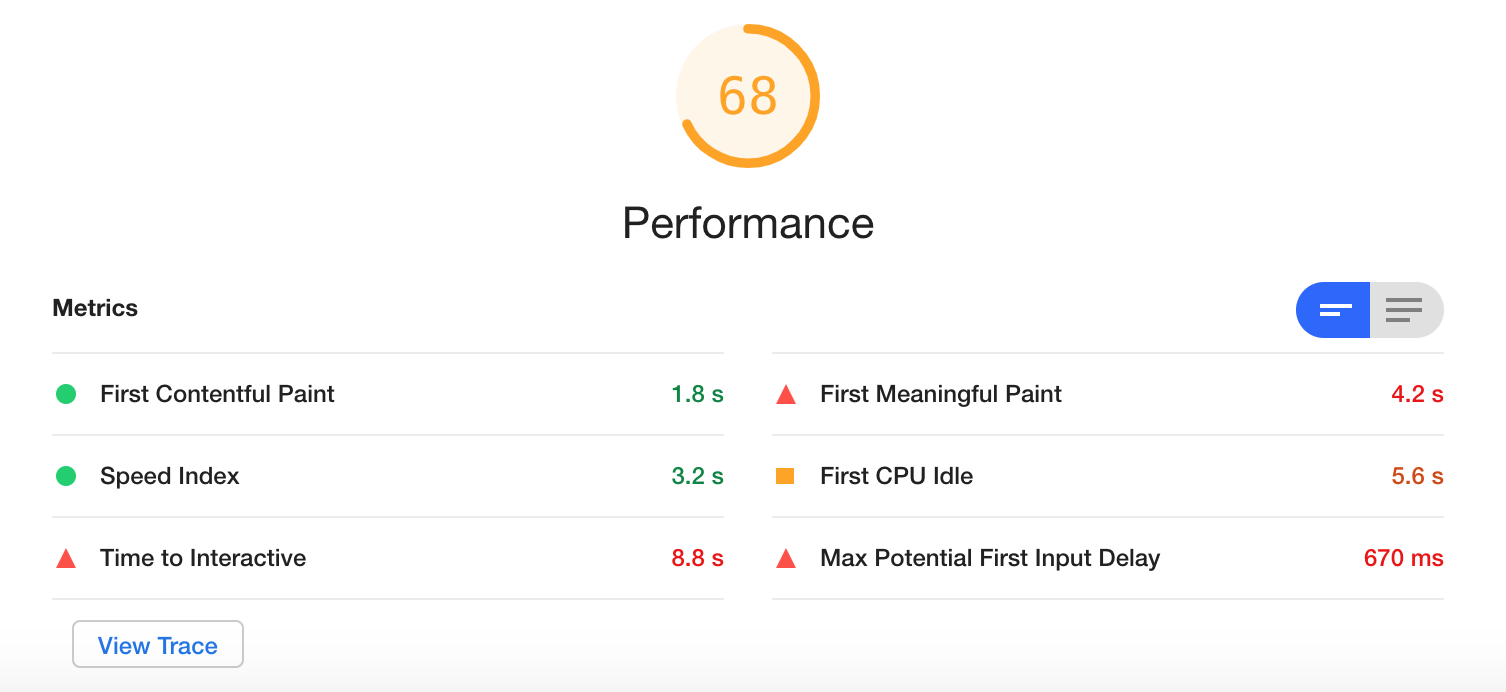
Task: Click the View Trace button
Action: point(157,644)
